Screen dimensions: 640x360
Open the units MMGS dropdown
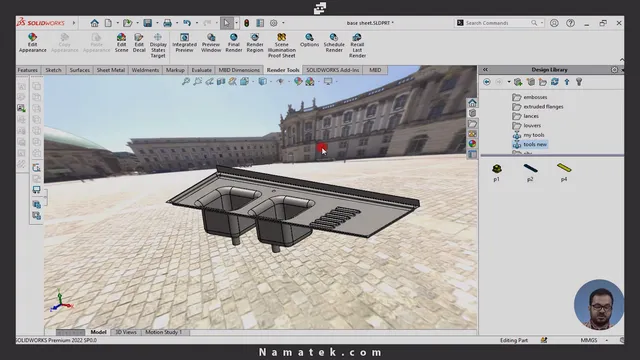tap(607, 340)
